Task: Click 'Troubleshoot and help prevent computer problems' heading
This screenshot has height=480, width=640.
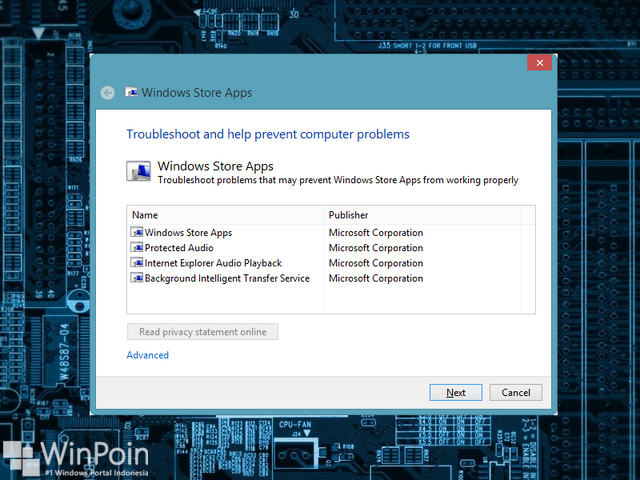Action: point(268,134)
